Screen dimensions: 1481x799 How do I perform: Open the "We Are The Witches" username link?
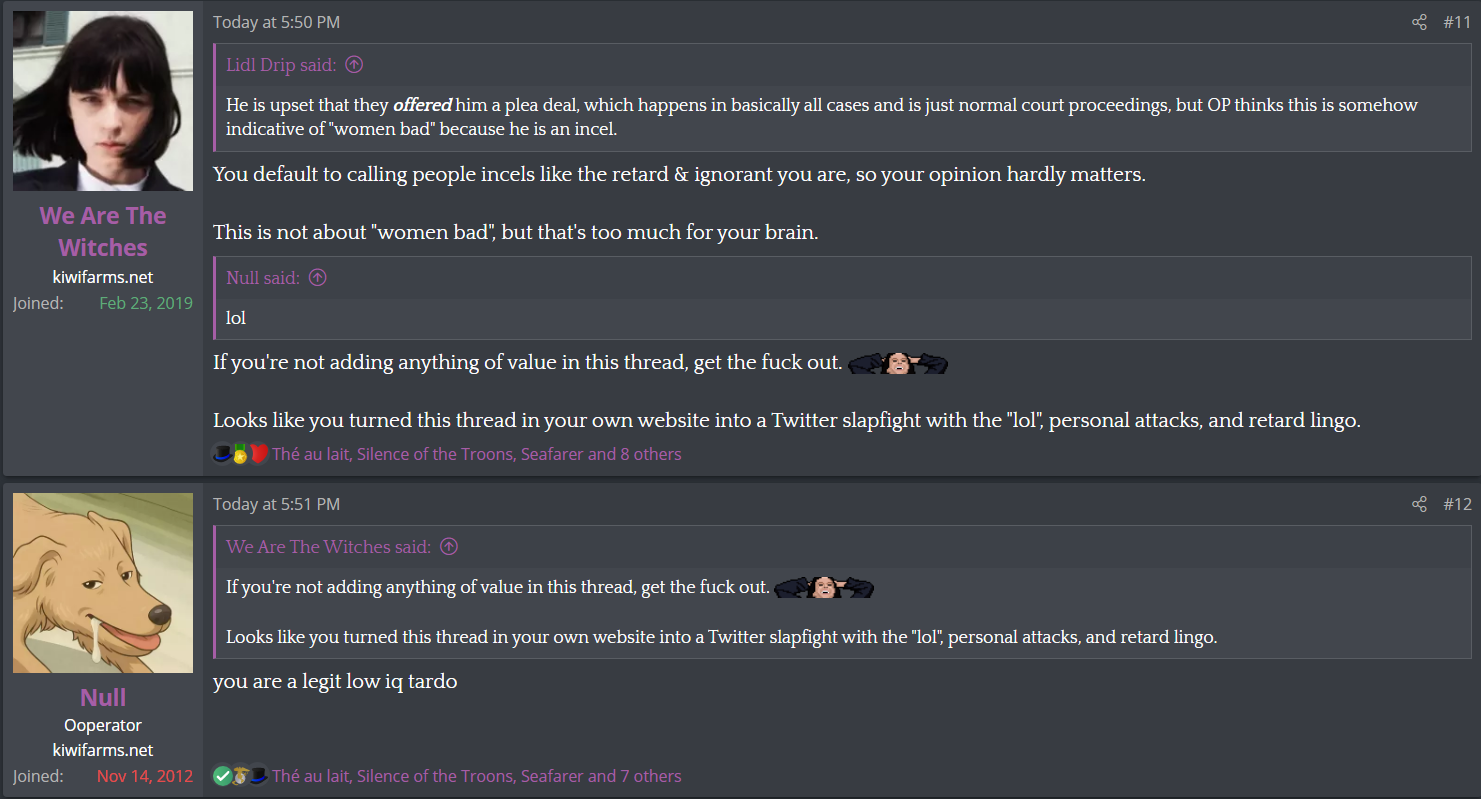tap(103, 231)
